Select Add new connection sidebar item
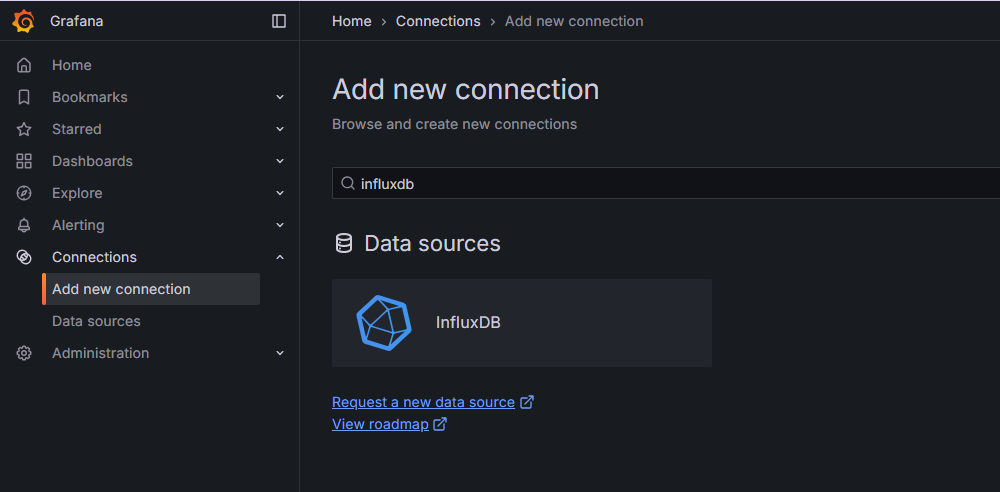The height and width of the screenshot is (492, 1000). click(x=151, y=289)
